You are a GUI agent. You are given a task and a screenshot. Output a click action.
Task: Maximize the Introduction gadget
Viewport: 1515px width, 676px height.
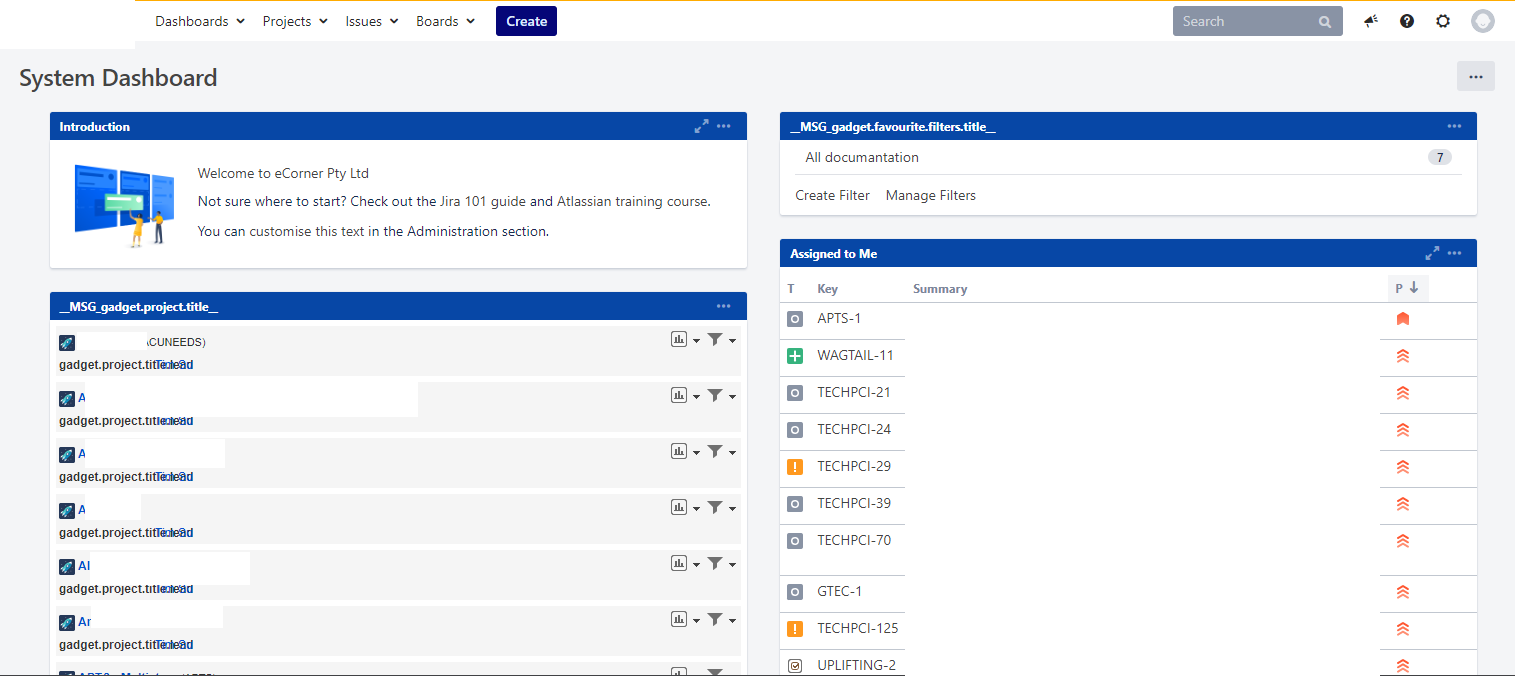click(x=702, y=126)
